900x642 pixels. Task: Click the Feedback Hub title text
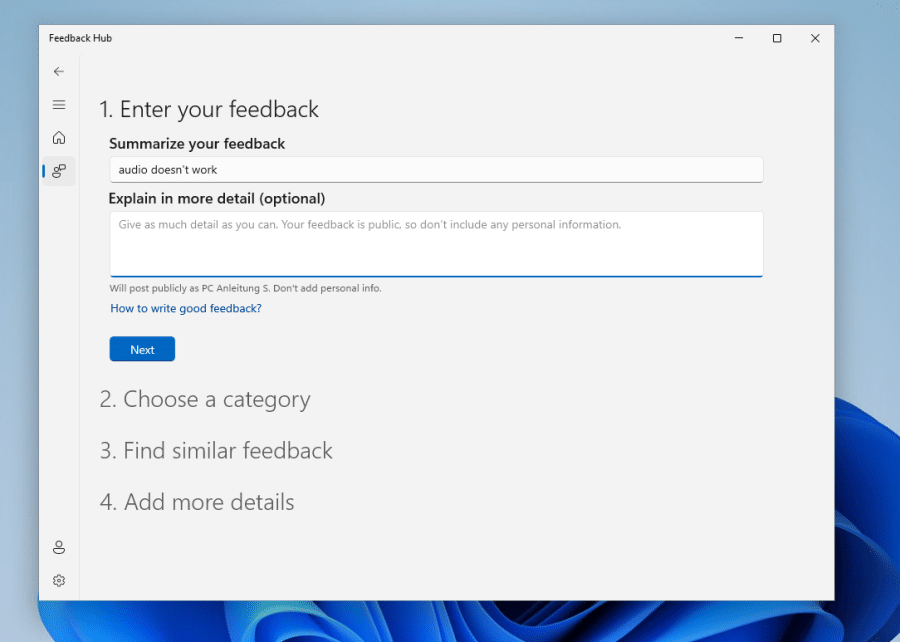(80, 38)
